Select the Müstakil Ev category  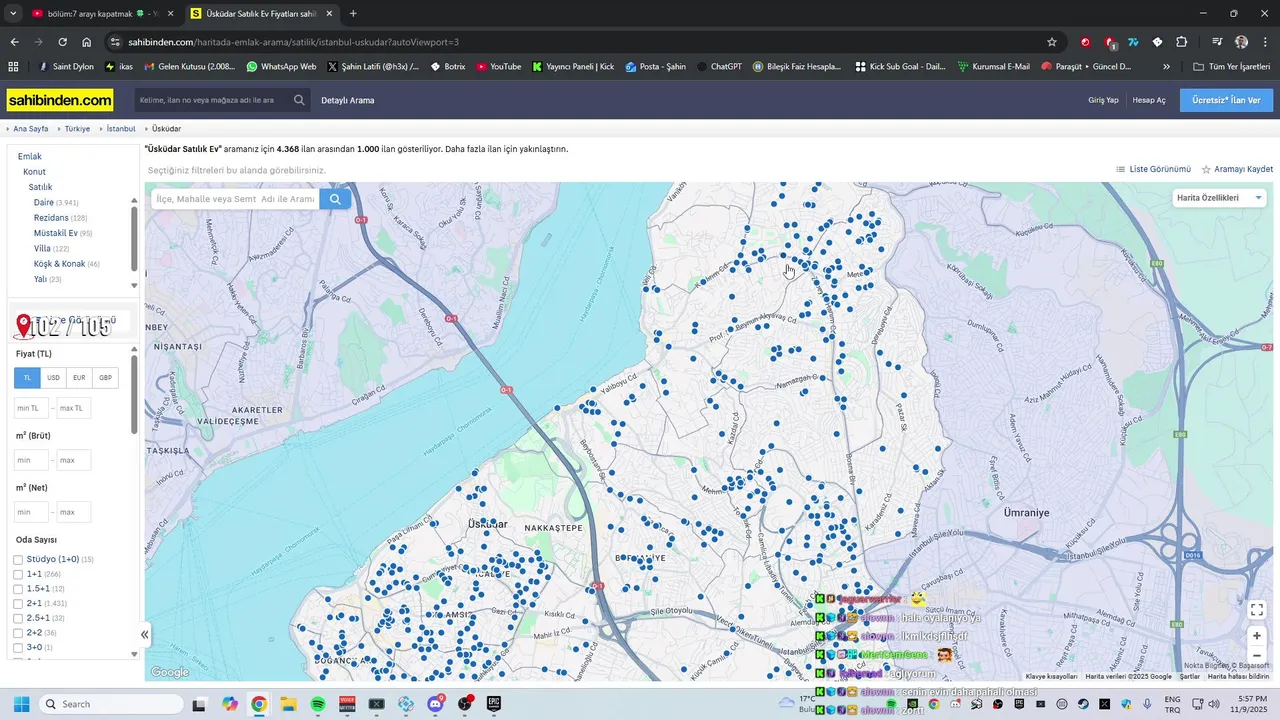[56, 233]
